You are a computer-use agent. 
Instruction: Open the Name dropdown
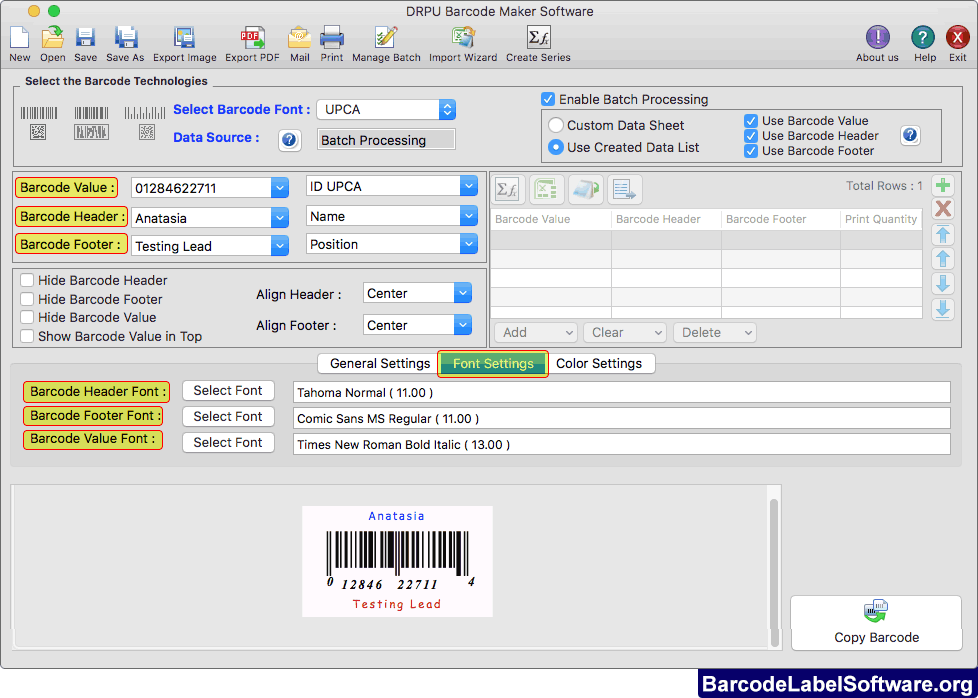[x=469, y=216]
